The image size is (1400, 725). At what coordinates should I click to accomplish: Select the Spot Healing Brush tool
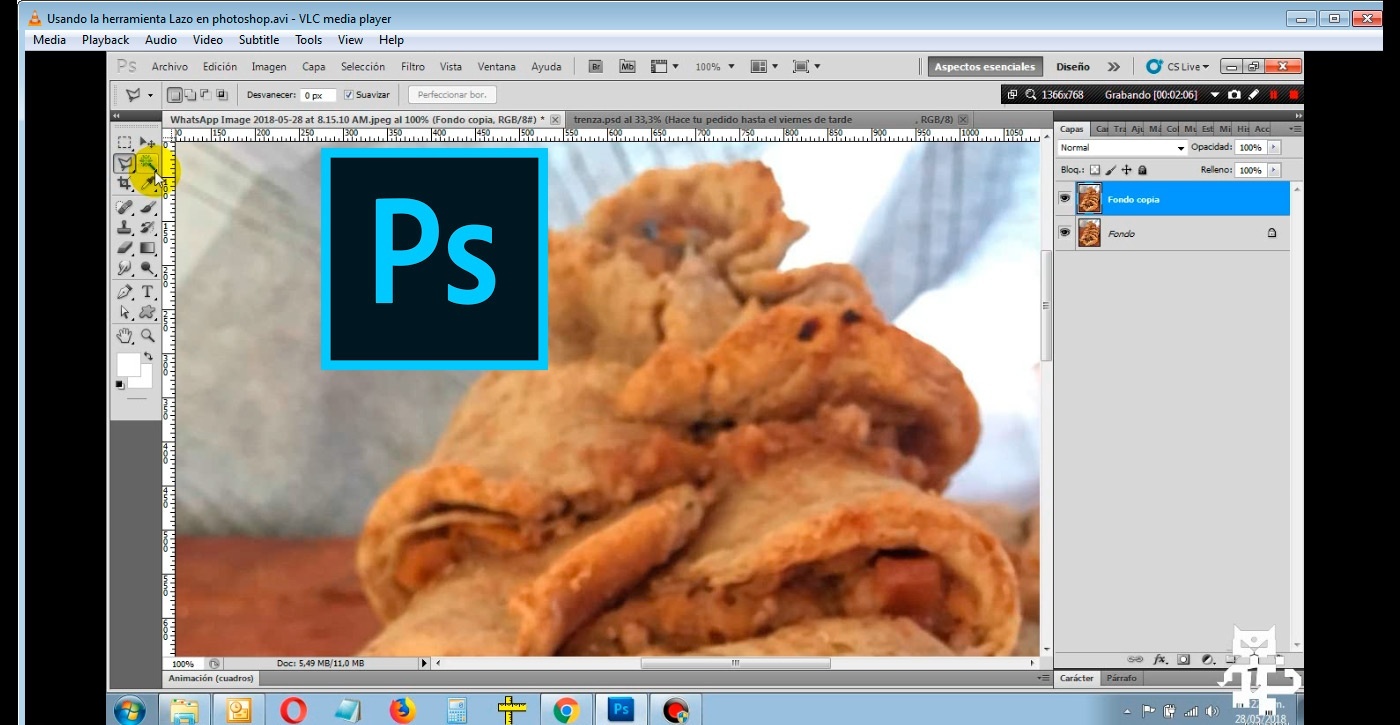pyautogui.click(x=124, y=208)
